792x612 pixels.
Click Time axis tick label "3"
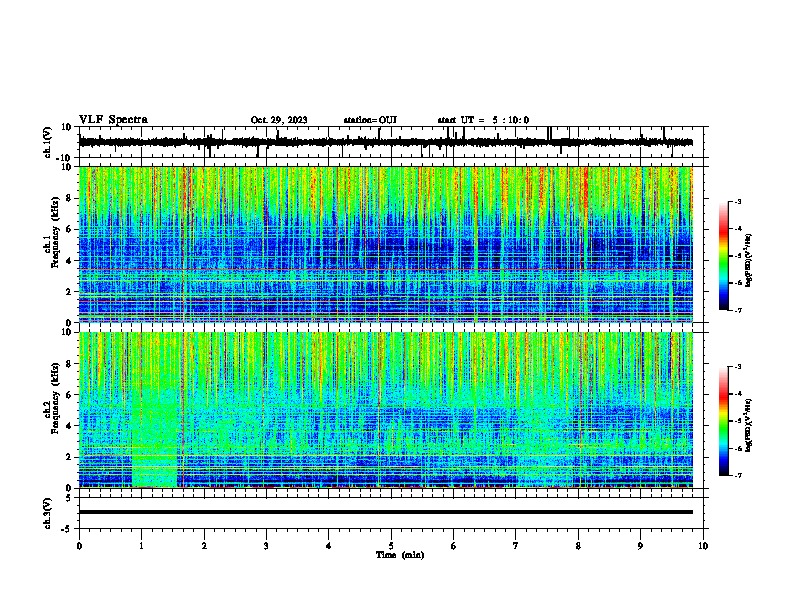coord(266,546)
